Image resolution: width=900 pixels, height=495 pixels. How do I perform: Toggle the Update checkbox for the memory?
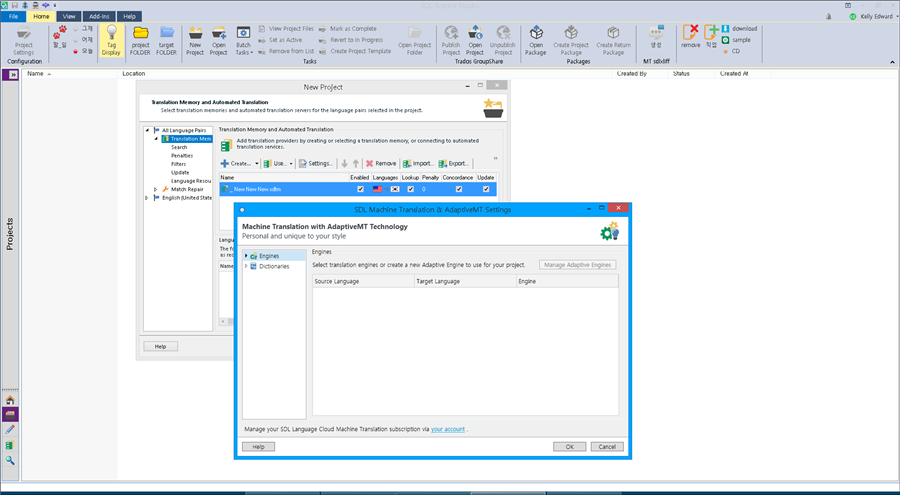click(x=486, y=189)
